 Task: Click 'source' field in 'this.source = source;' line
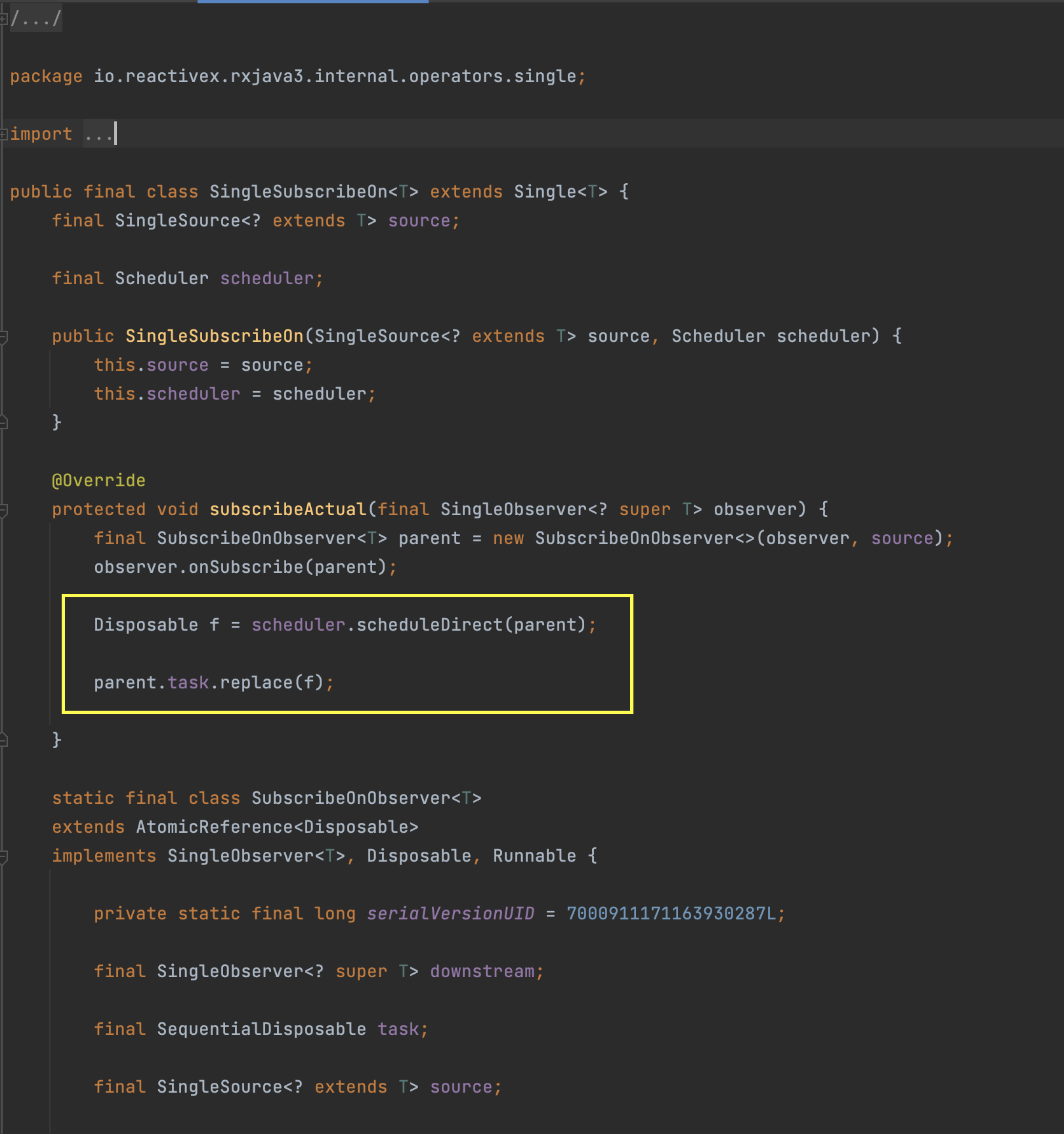[x=178, y=365]
